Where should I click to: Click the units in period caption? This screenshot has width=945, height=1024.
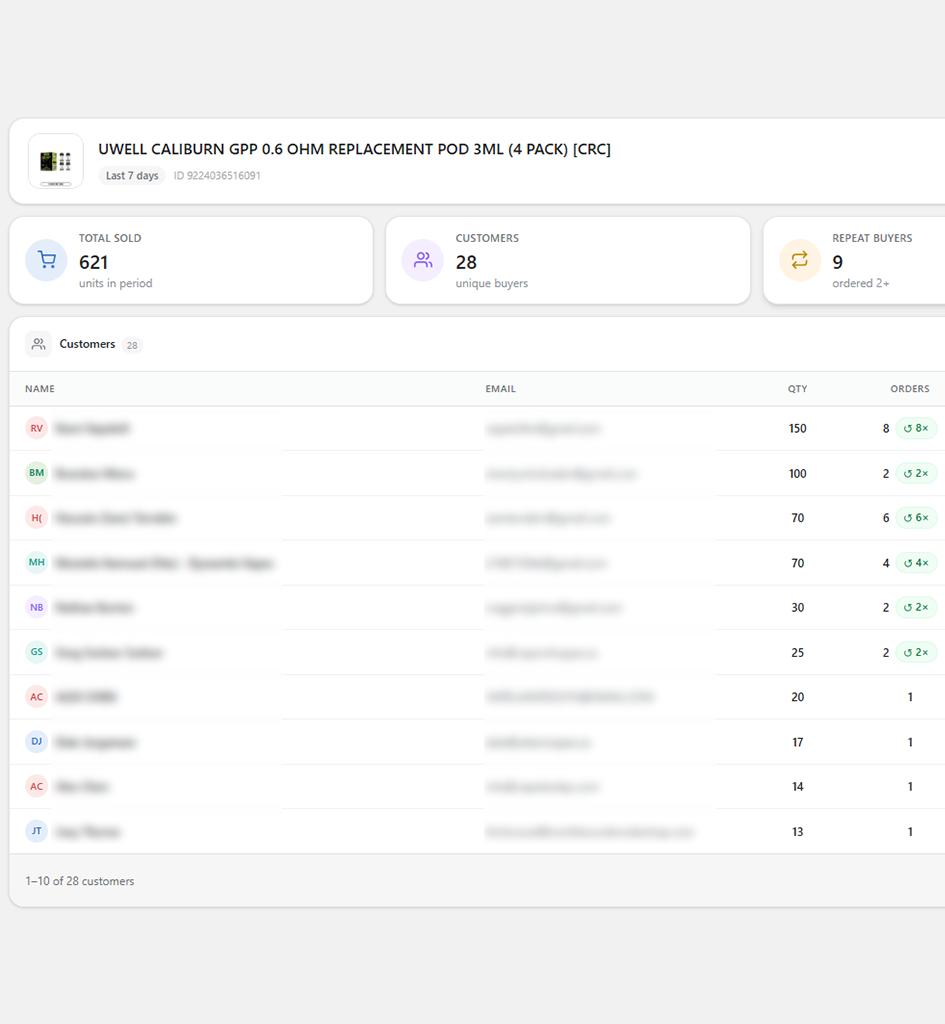coord(116,283)
